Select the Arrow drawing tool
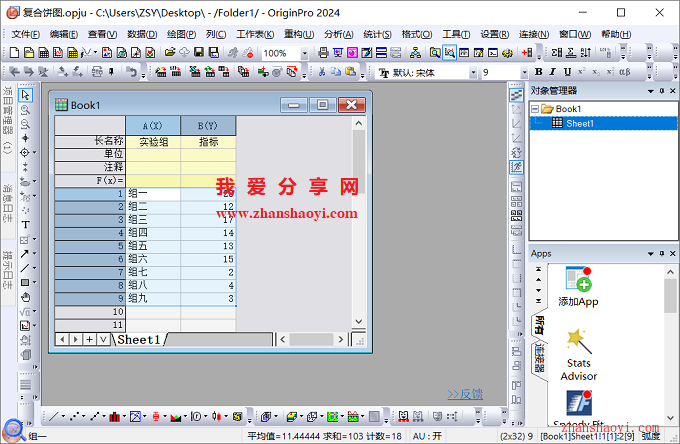Screen dimensions: 680x444 [x=25, y=254]
